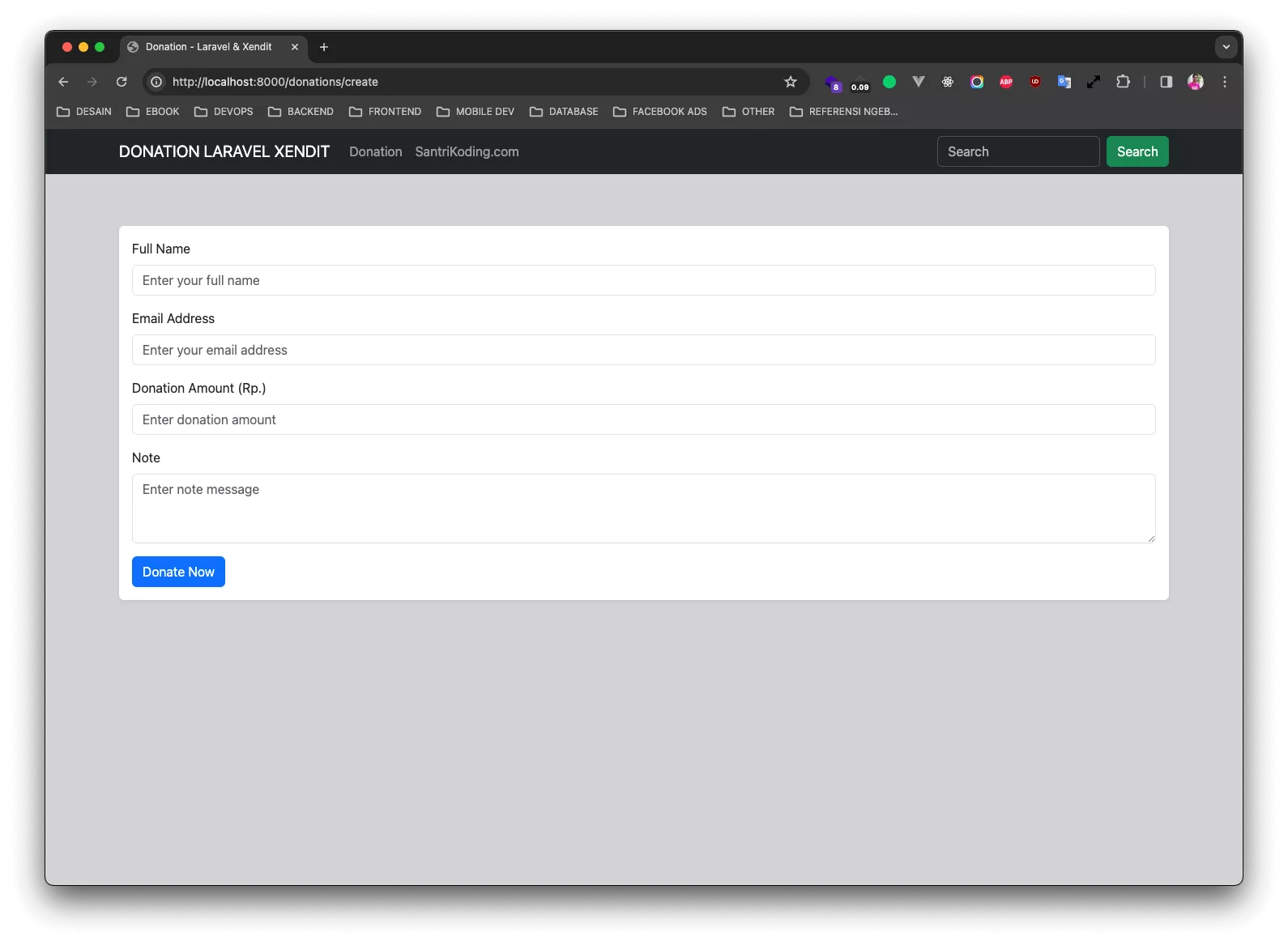
Task: Click the Email Address label
Action: 173,318
